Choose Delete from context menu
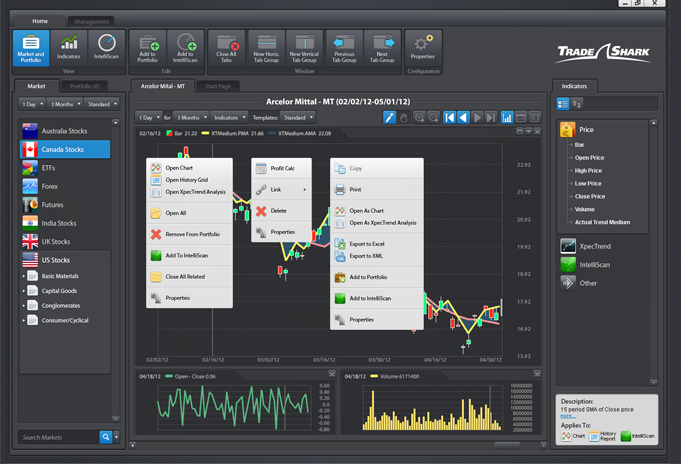 [281, 211]
